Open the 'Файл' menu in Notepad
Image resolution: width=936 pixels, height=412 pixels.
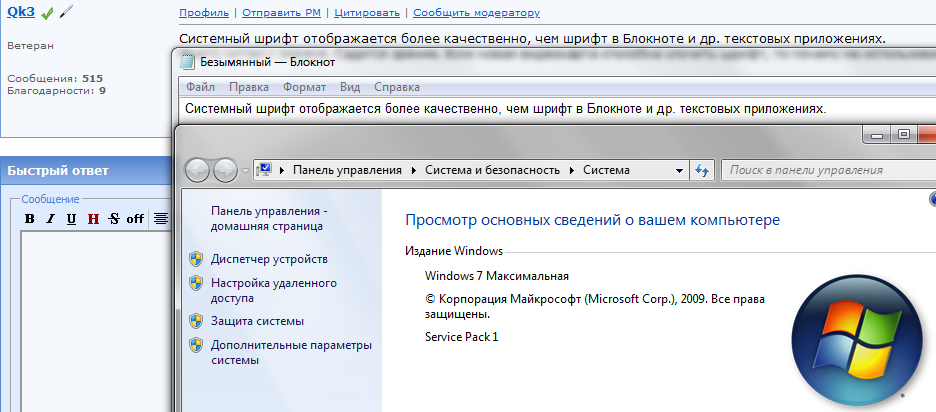click(200, 87)
